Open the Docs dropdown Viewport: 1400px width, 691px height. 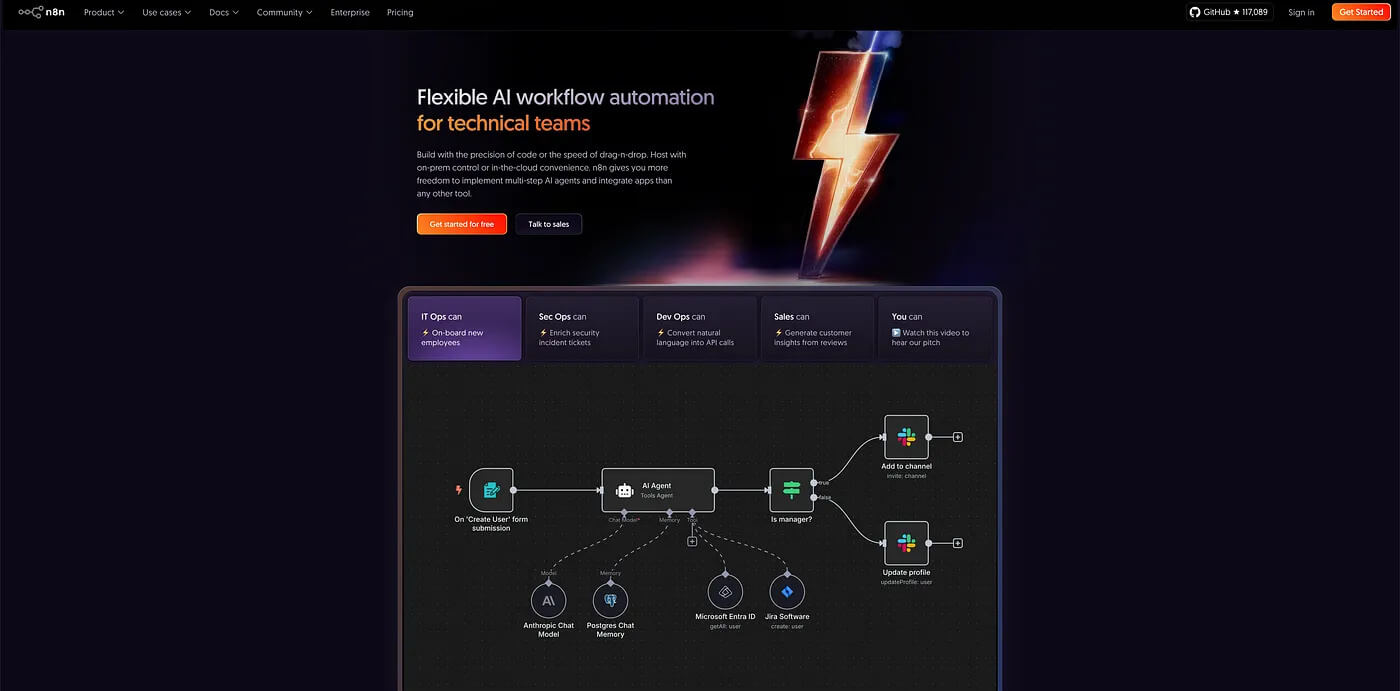point(224,12)
